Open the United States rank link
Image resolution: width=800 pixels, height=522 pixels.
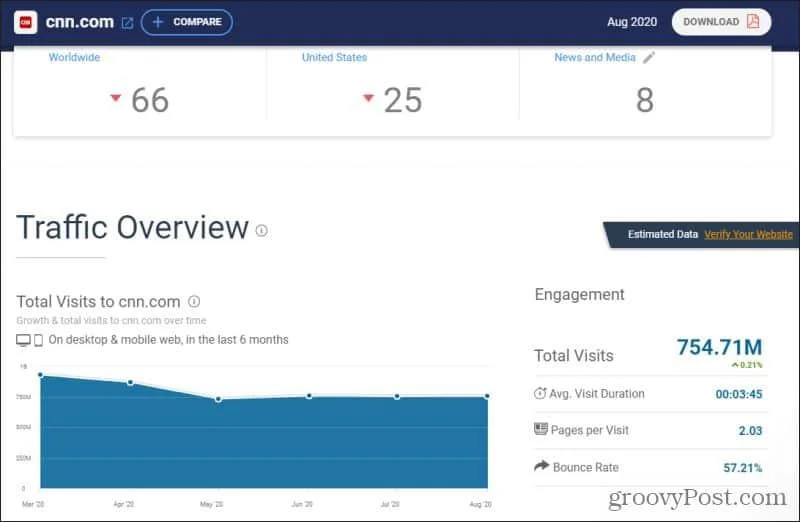(x=334, y=57)
